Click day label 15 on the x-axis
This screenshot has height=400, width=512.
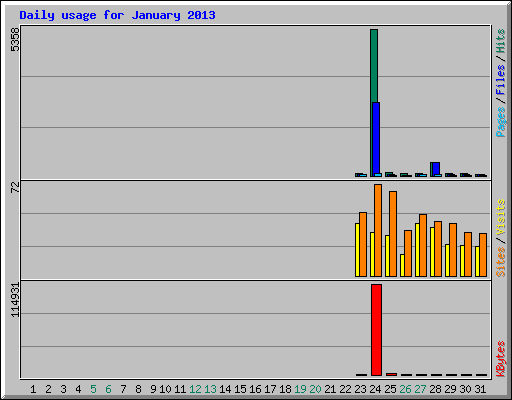240,389
